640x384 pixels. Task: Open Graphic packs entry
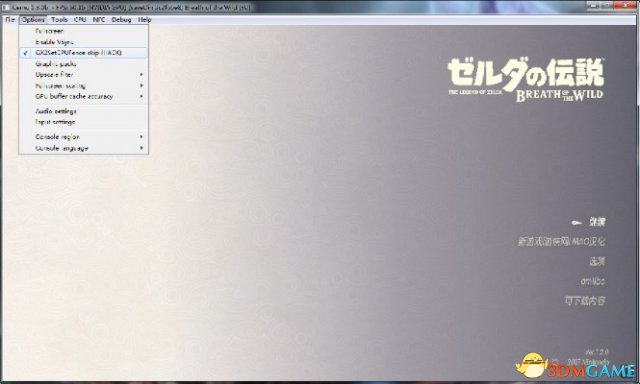coord(83,64)
